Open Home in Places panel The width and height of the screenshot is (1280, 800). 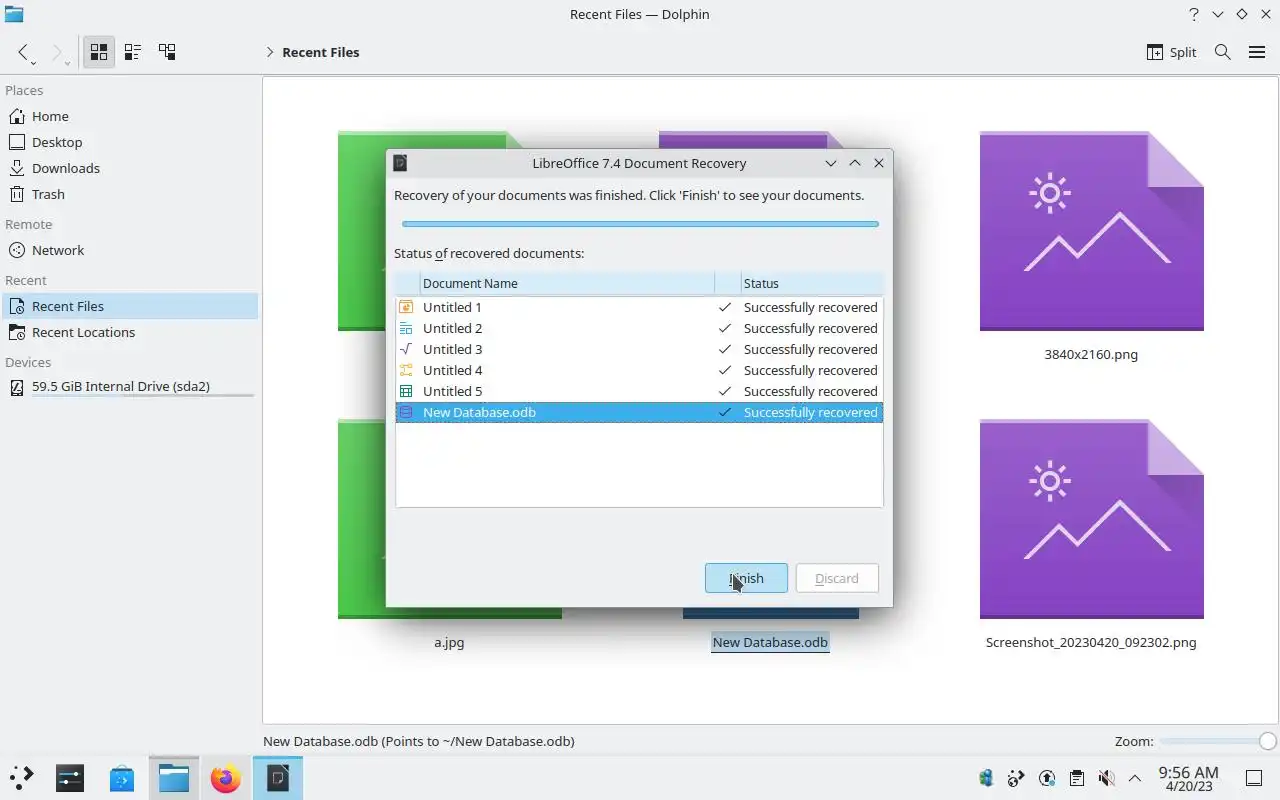[x=130, y=116]
